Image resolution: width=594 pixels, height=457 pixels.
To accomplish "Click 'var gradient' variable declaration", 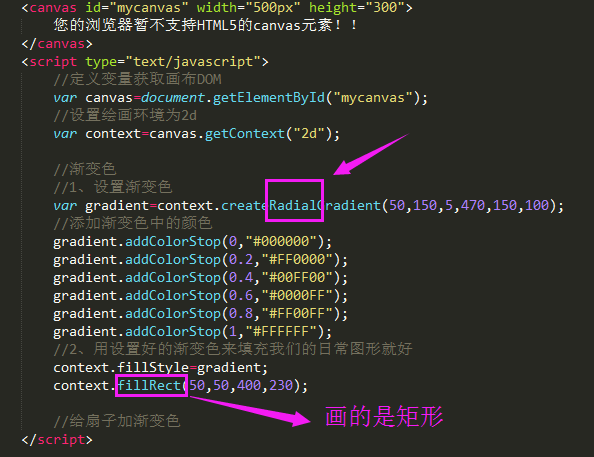I will pos(101,205).
